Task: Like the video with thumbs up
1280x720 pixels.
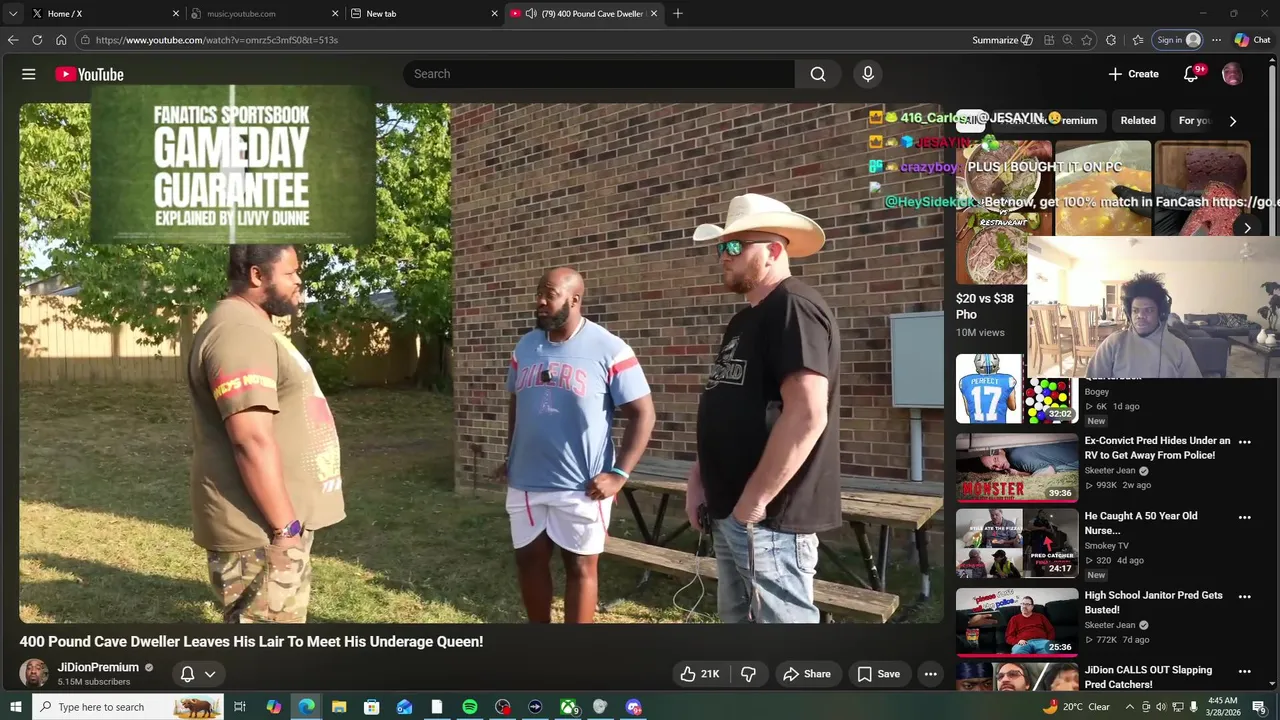Action: tap(699, 674)
